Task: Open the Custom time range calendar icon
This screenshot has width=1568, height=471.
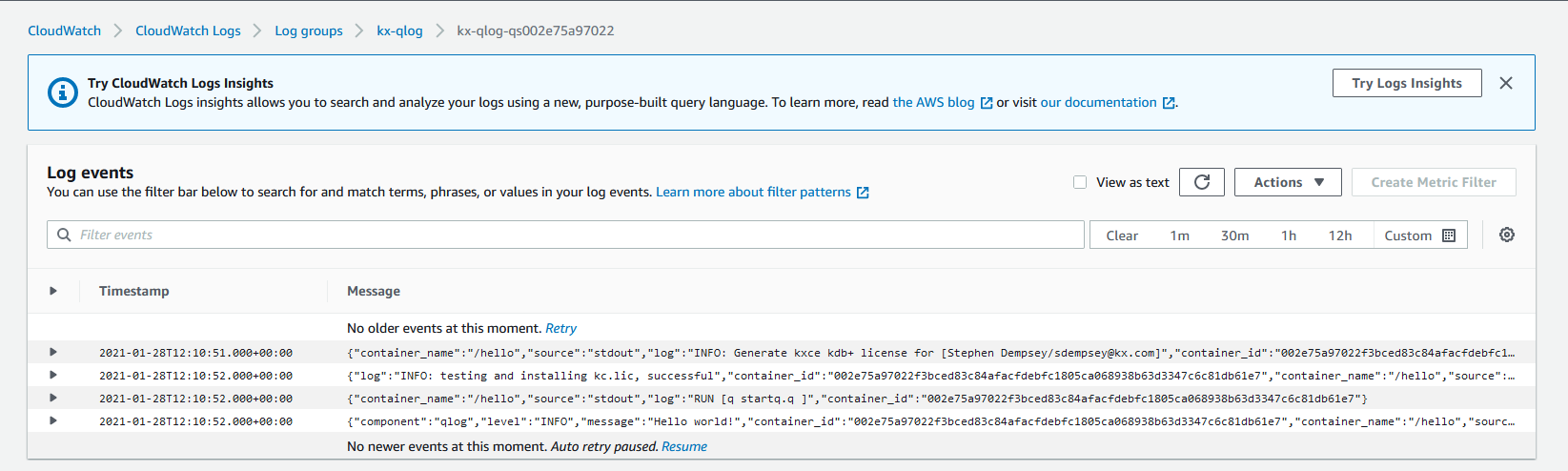Action: [x=1449, y=235]
